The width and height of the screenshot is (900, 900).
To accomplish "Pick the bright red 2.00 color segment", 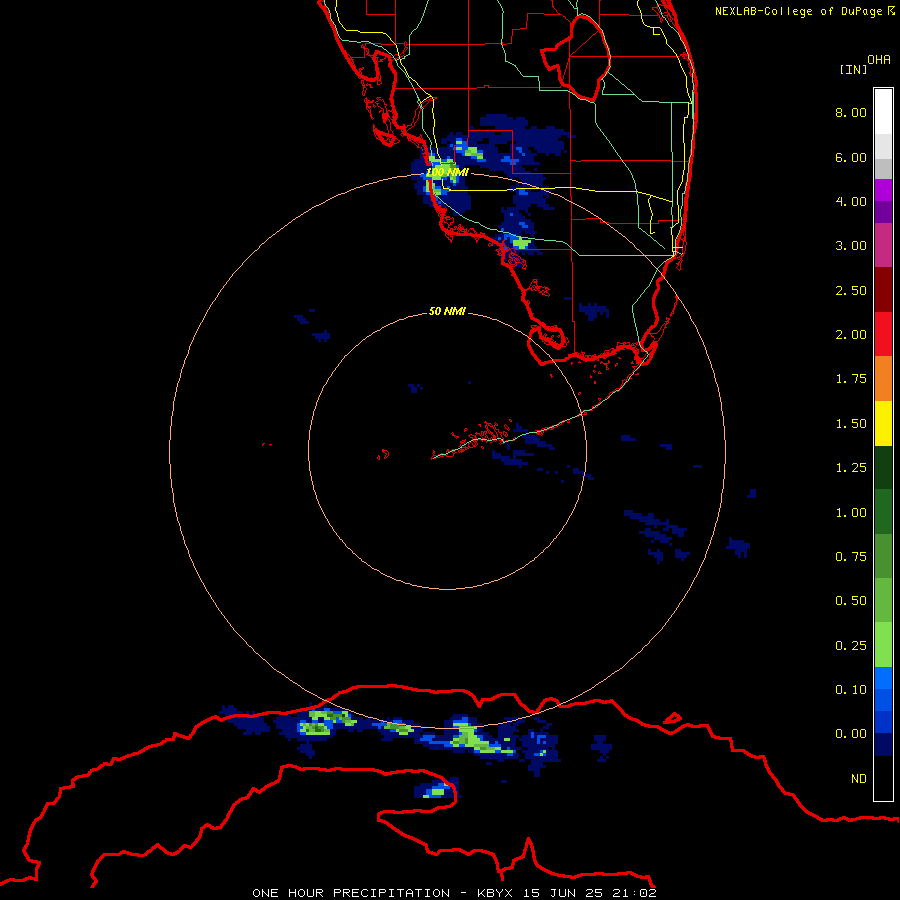I will click(x=883, y=335).
